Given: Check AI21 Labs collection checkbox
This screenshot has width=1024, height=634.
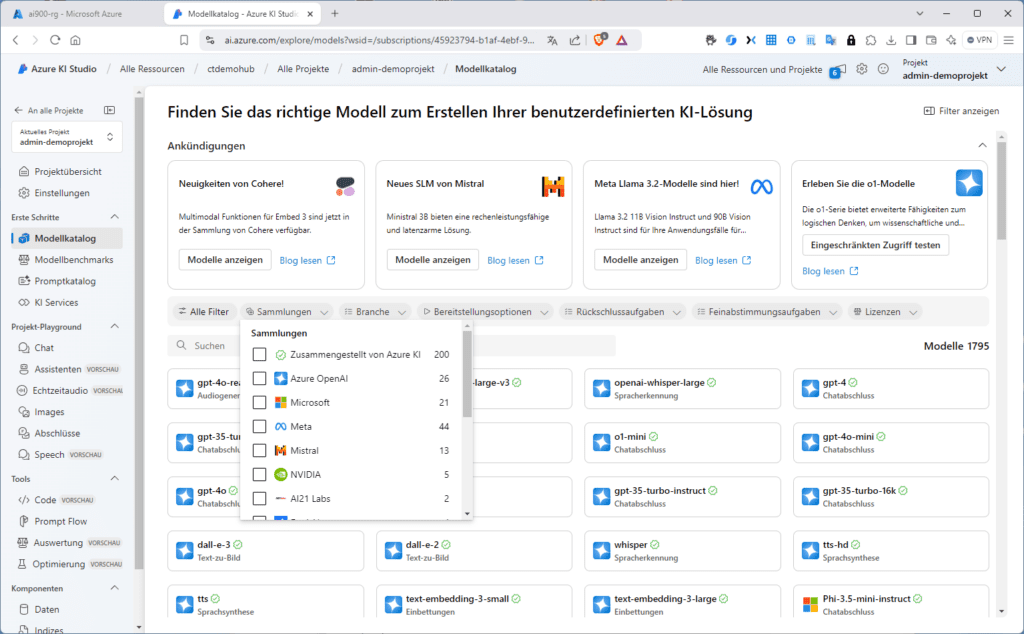Looking at the screenshot, I should click(x=259, y=499).
